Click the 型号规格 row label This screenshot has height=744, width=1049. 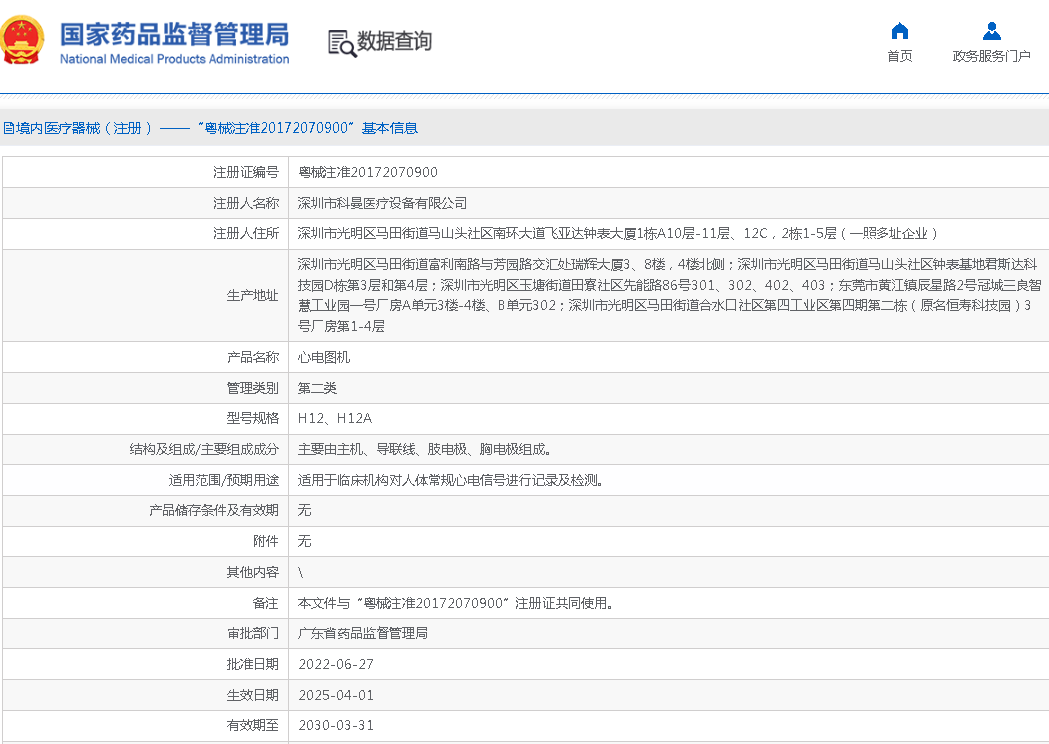tap(252, 419)
